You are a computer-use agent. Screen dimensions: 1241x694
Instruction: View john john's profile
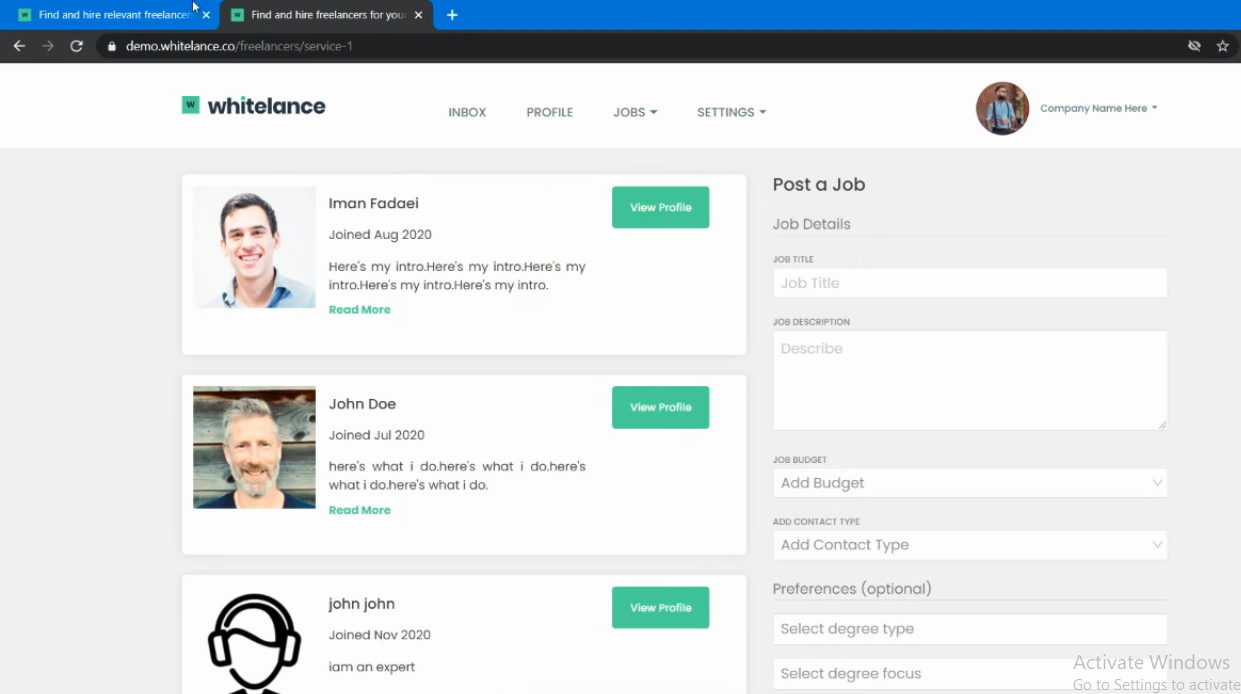tap(660, 607)
